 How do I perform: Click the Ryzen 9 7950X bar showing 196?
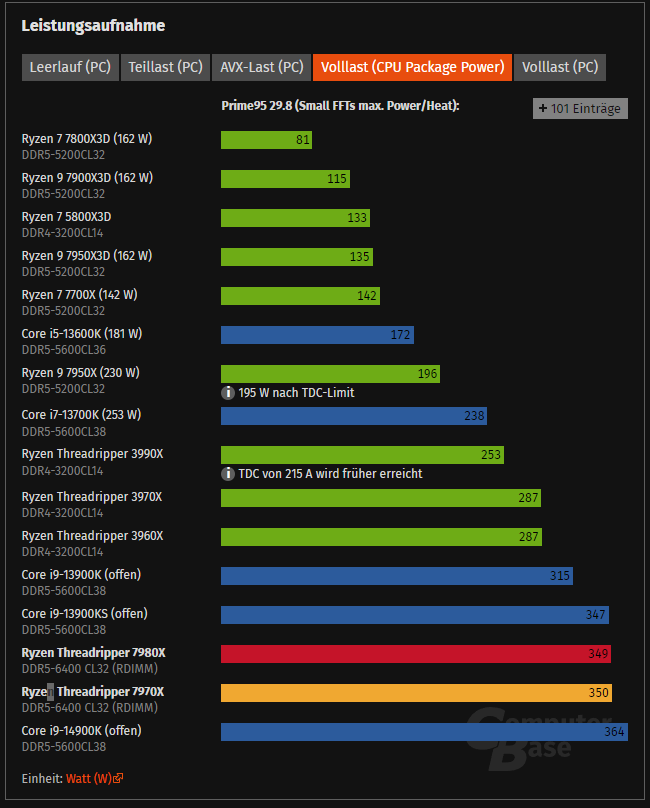point(330,374)
